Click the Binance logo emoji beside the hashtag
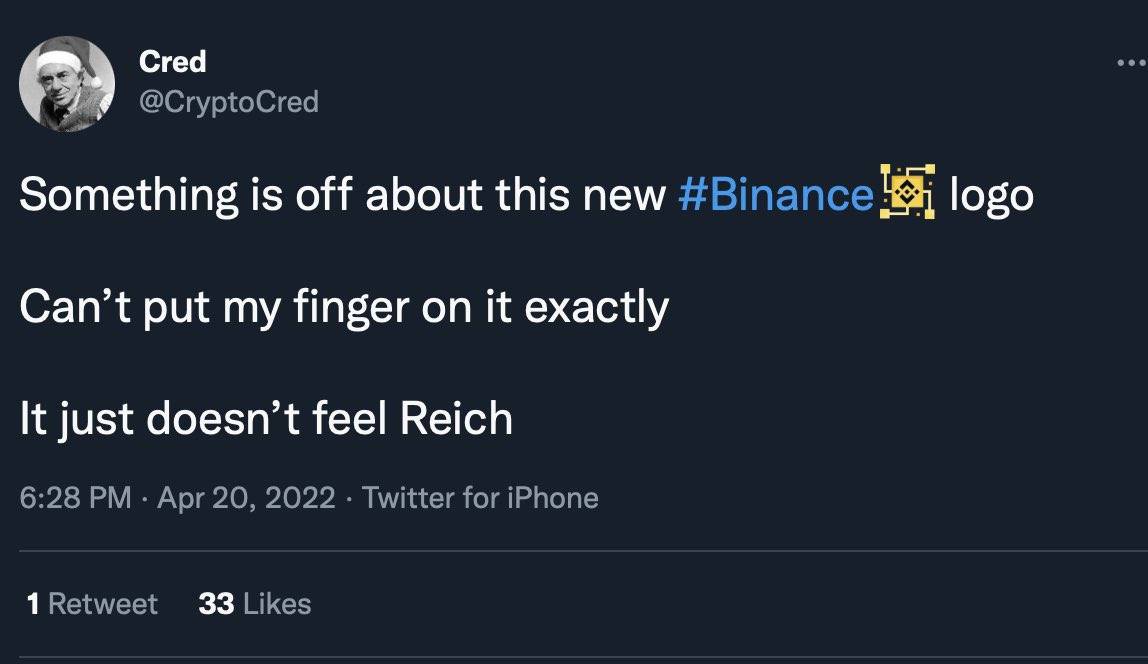Viewport: 1148px width, 664px height. point(907,192)
